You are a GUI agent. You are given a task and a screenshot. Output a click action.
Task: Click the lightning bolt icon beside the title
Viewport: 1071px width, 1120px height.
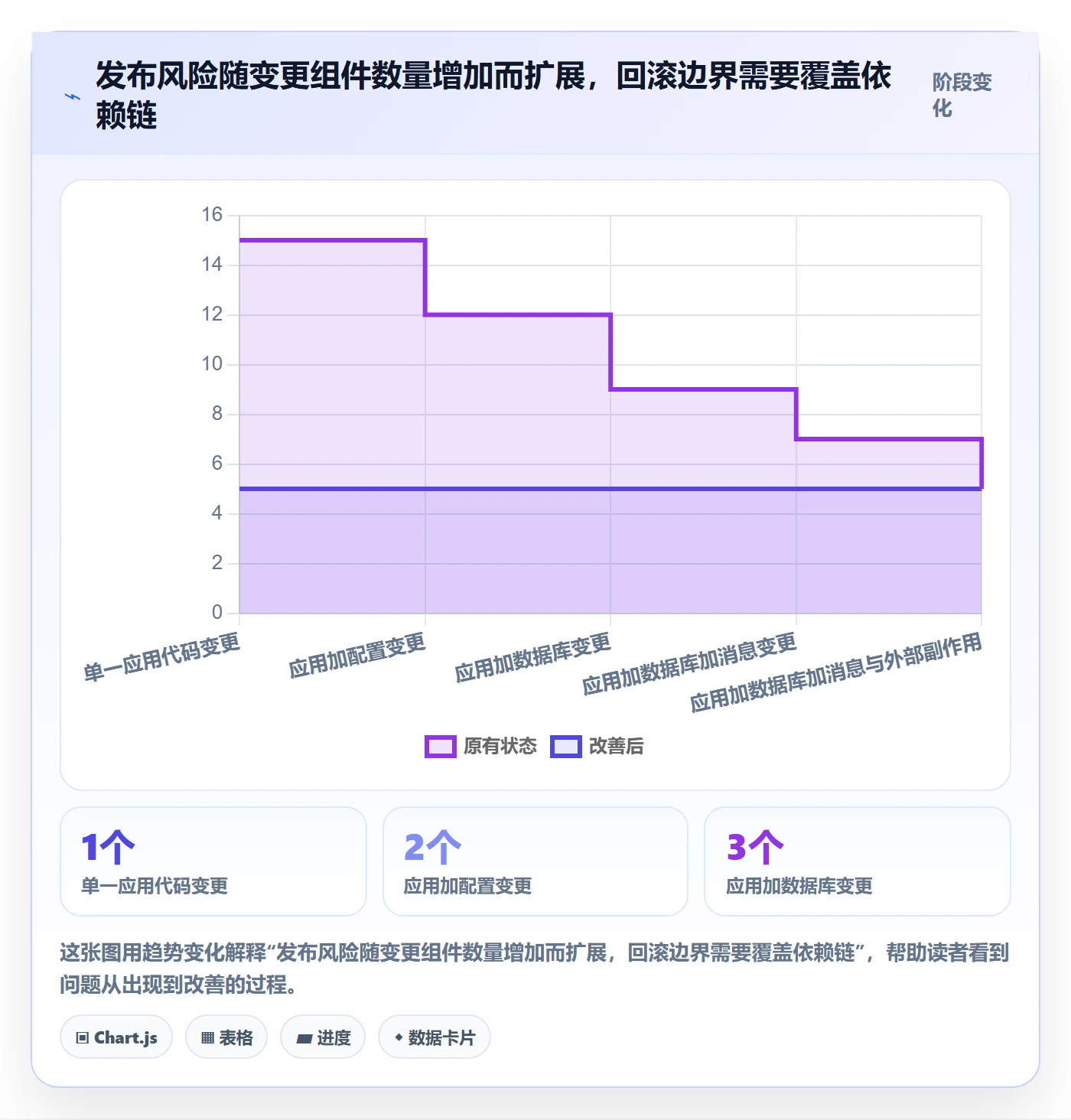72,96
